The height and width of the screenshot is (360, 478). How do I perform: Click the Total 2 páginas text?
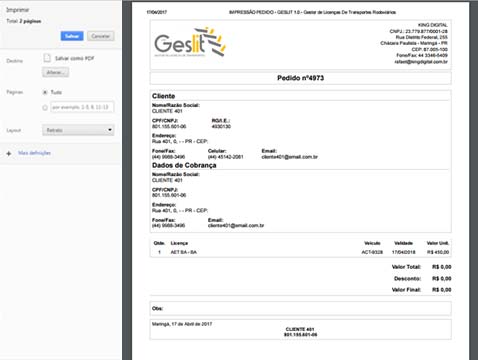point(24,21)
